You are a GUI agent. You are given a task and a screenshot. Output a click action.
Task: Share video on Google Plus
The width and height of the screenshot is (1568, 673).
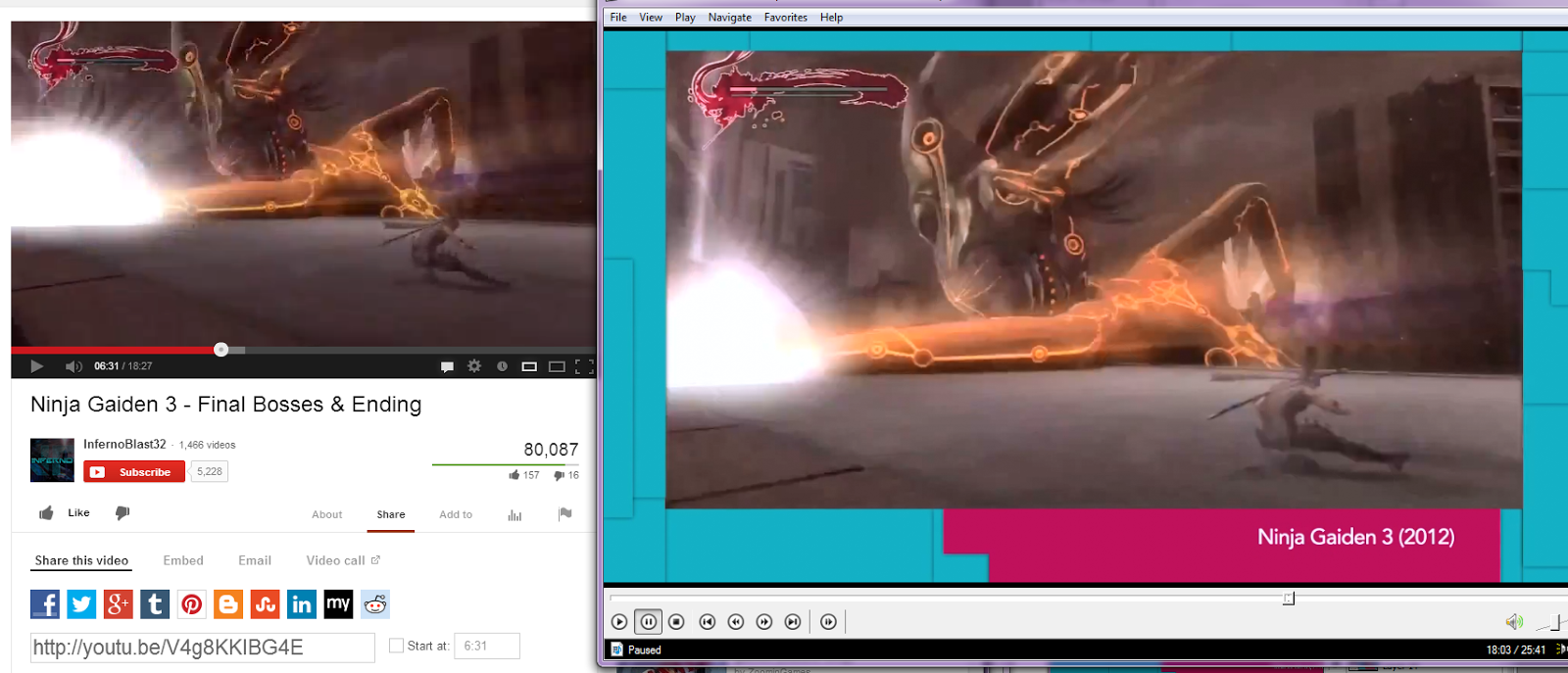pyautogui.click(x=118, y=604)
